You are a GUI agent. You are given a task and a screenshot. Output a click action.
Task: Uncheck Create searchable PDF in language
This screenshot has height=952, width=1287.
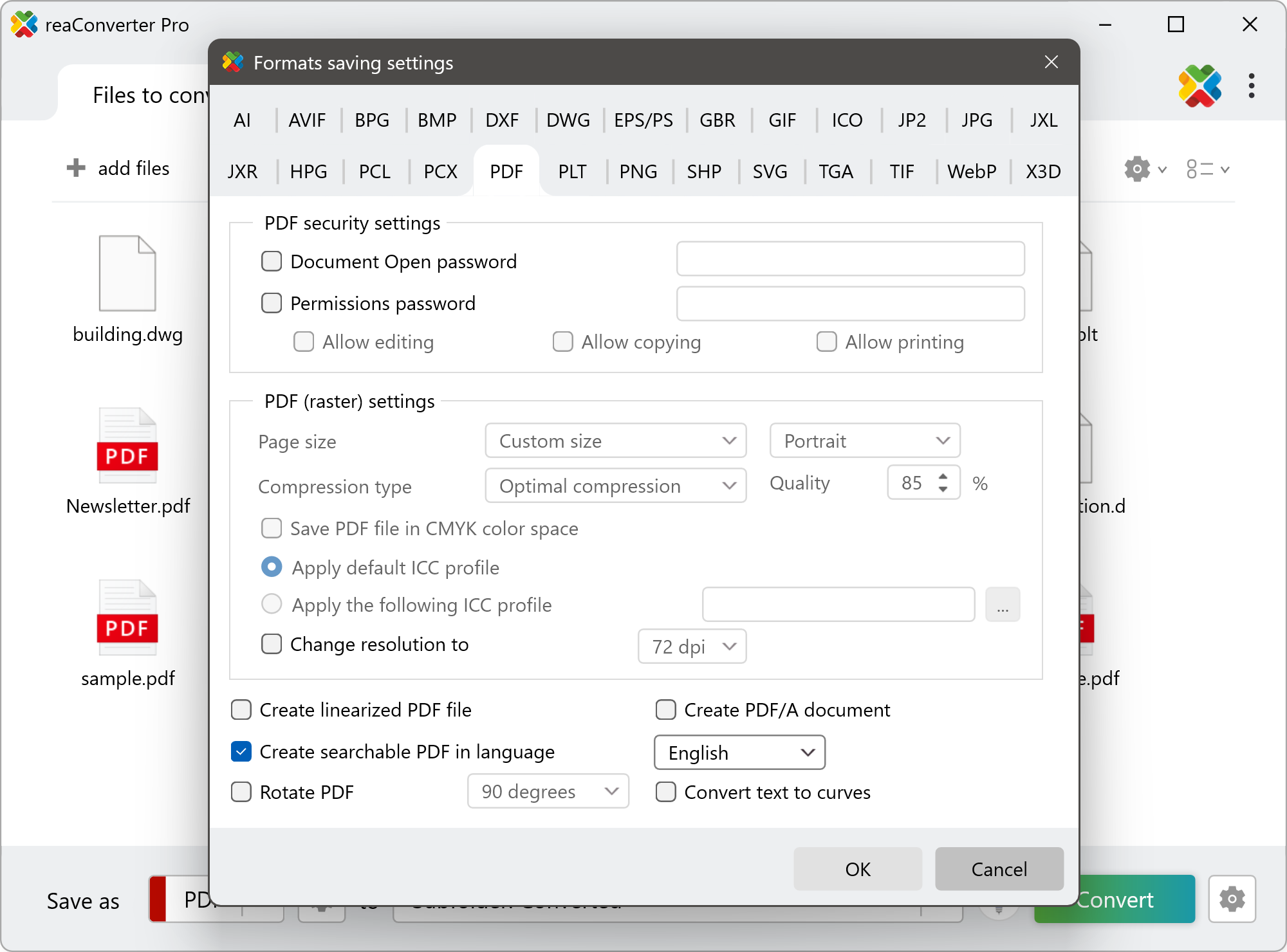241,751
